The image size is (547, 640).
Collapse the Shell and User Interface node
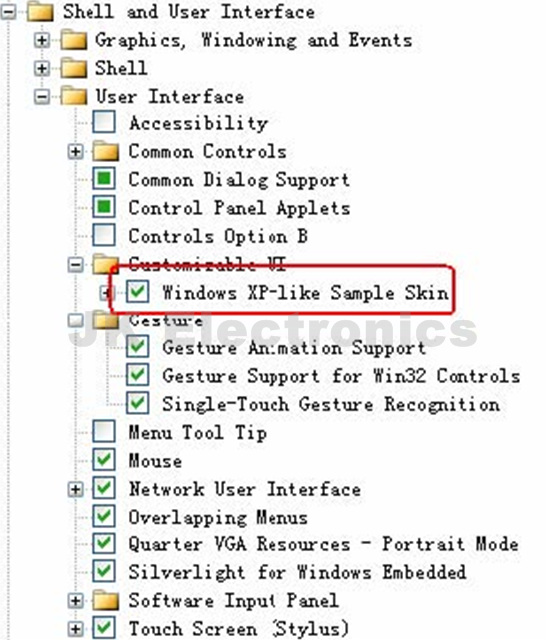click(9, 12)
